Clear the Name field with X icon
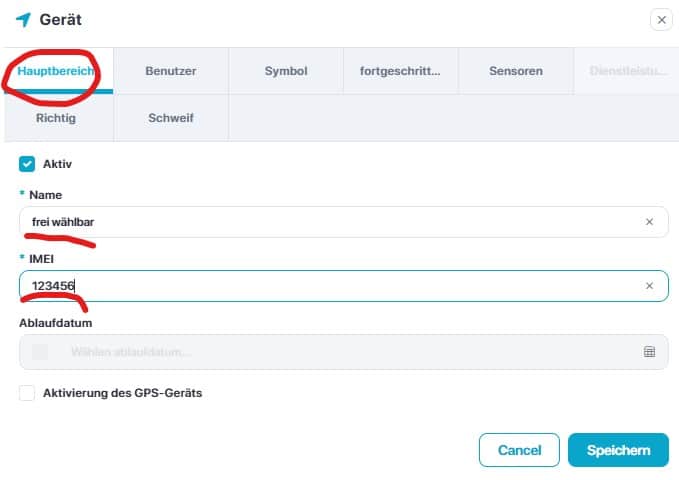Viewport: 679px width, 480px height. pyautogui.click(x=649, y=222)
